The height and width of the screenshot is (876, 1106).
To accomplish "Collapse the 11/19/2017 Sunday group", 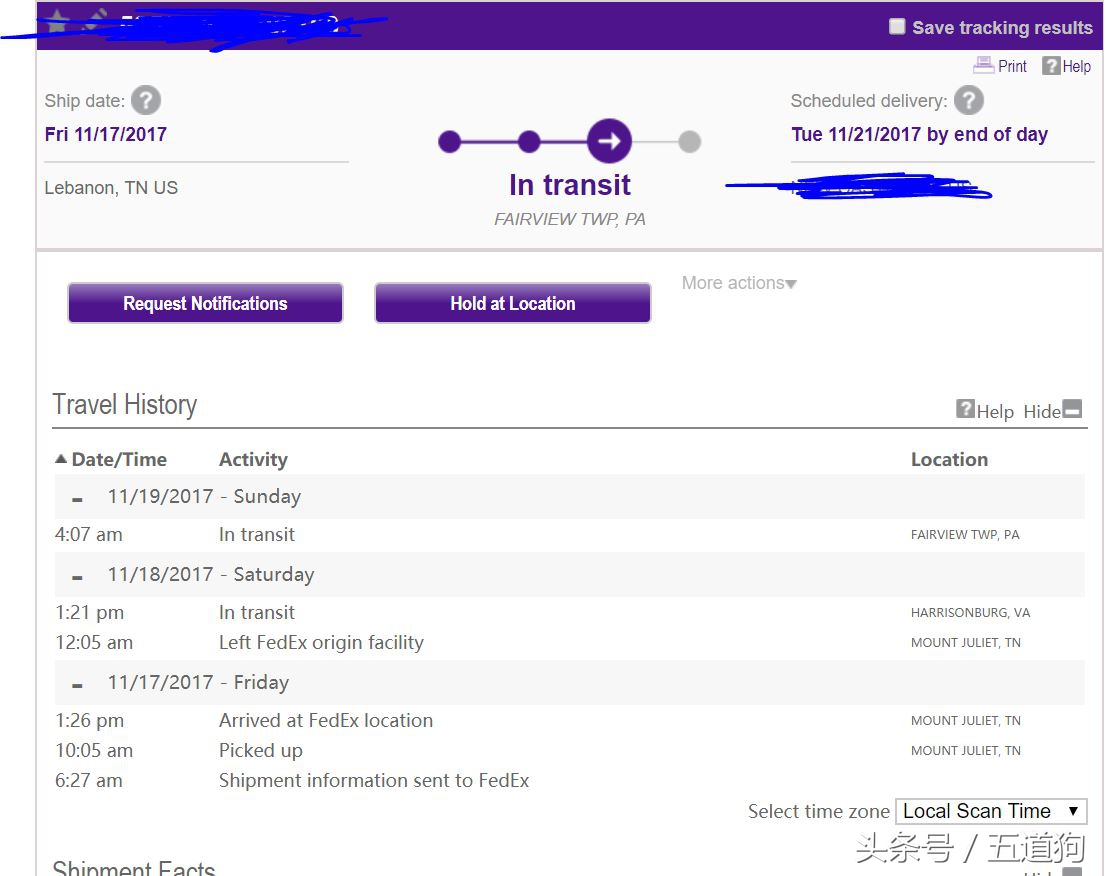I will [77, 498].
